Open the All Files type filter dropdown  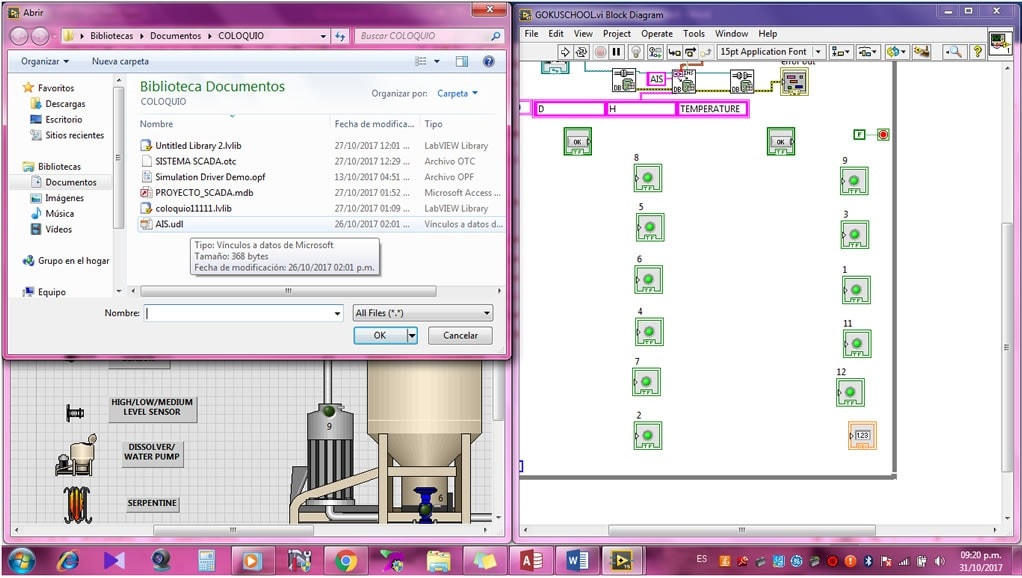(422, 313)
